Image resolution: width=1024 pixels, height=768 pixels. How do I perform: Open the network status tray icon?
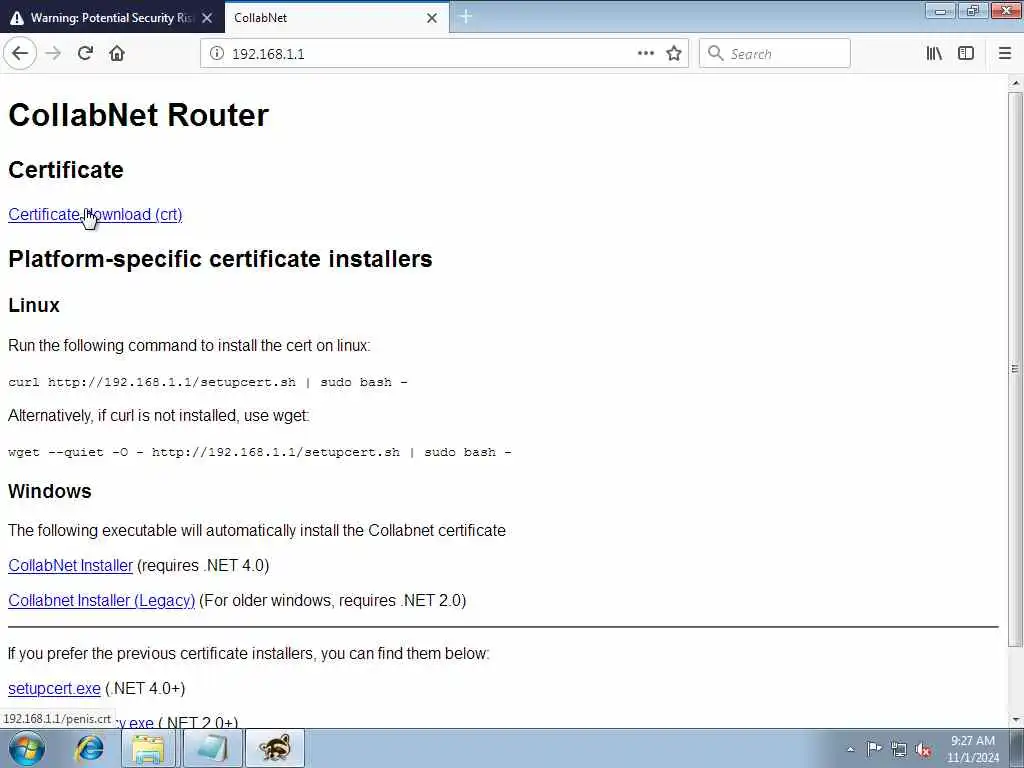(x=899, y=749)
